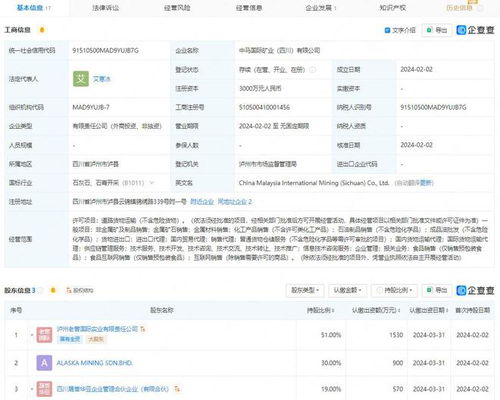Click logo of shareholder with 19.00%
Screen dimensions: 500x400
pos(44,389)
